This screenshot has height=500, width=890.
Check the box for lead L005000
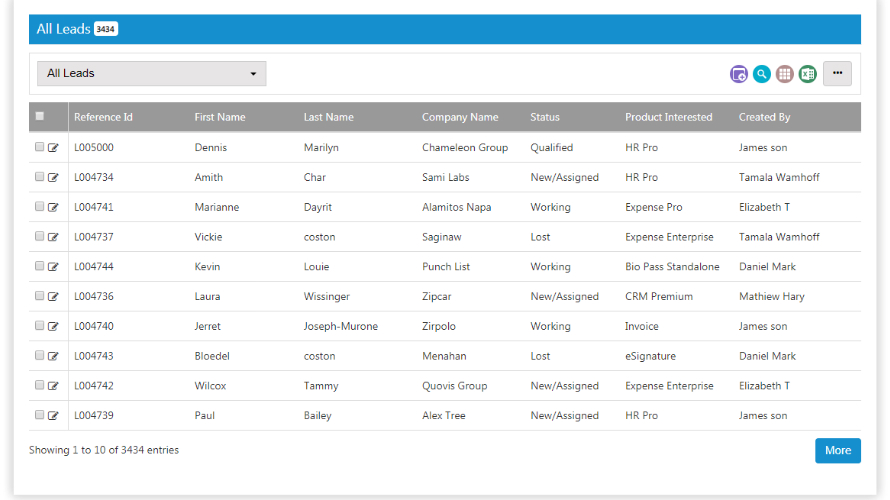[39, 147]
